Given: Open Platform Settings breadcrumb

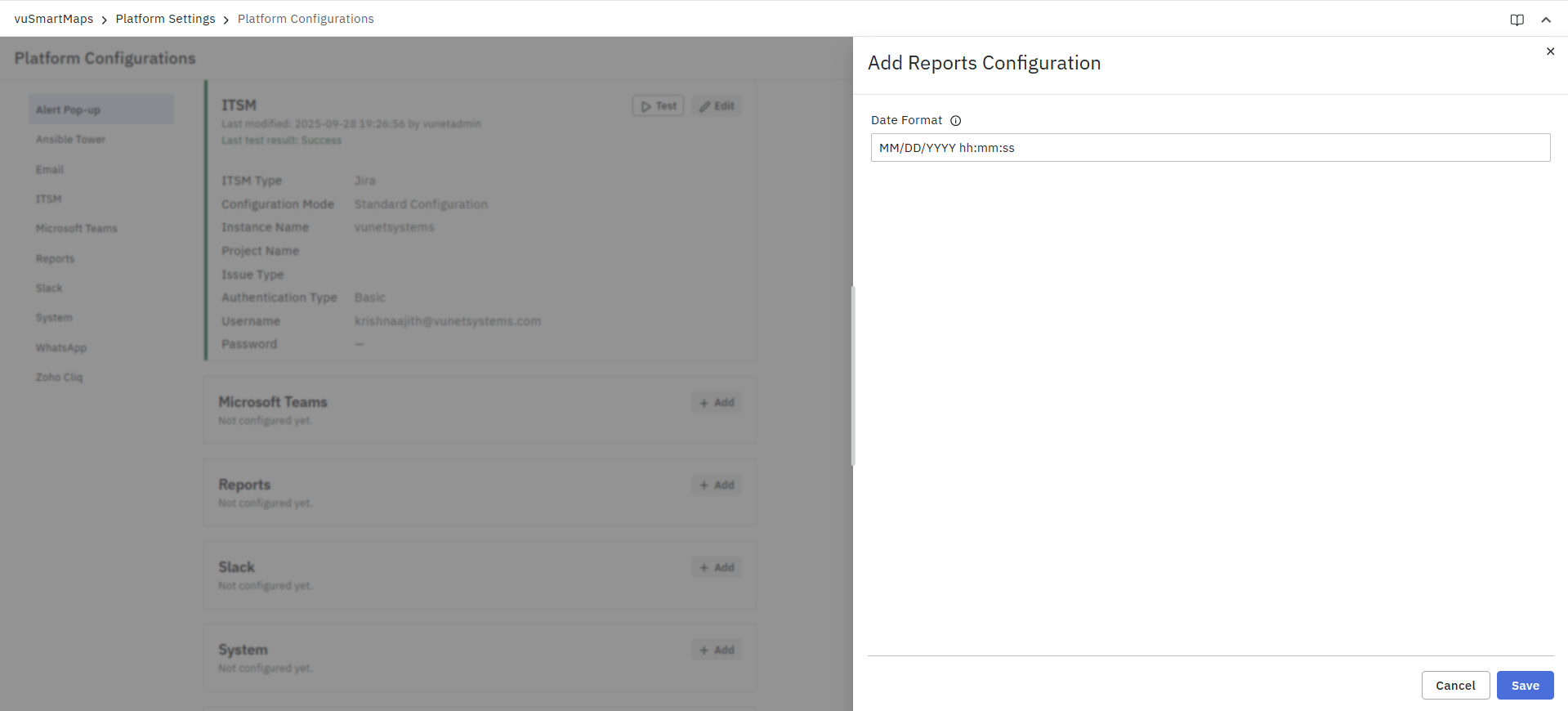Looking at the screenshot, I should tap(165, 19).
